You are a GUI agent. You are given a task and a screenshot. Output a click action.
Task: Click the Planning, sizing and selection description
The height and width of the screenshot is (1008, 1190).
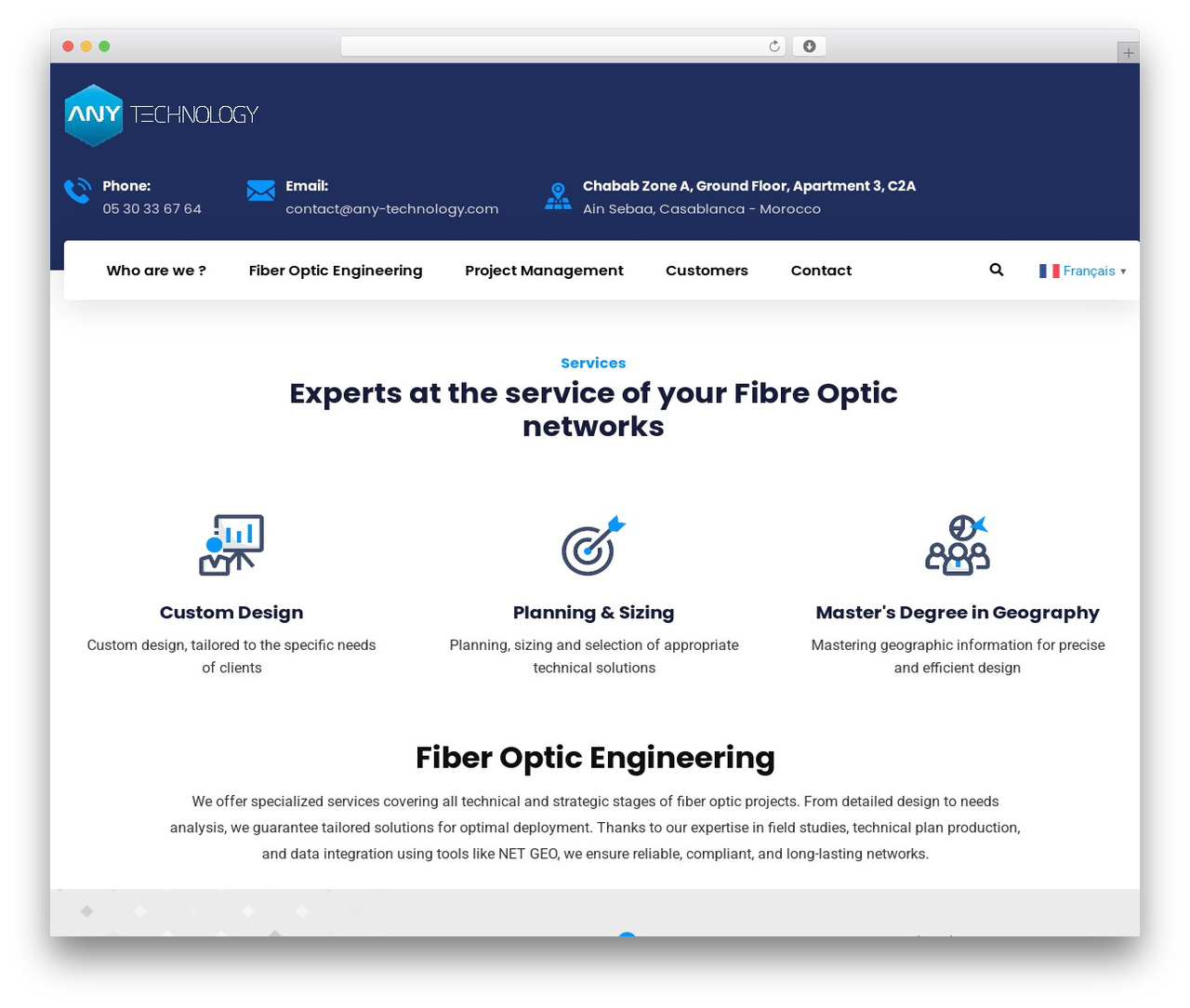point(594,657)
